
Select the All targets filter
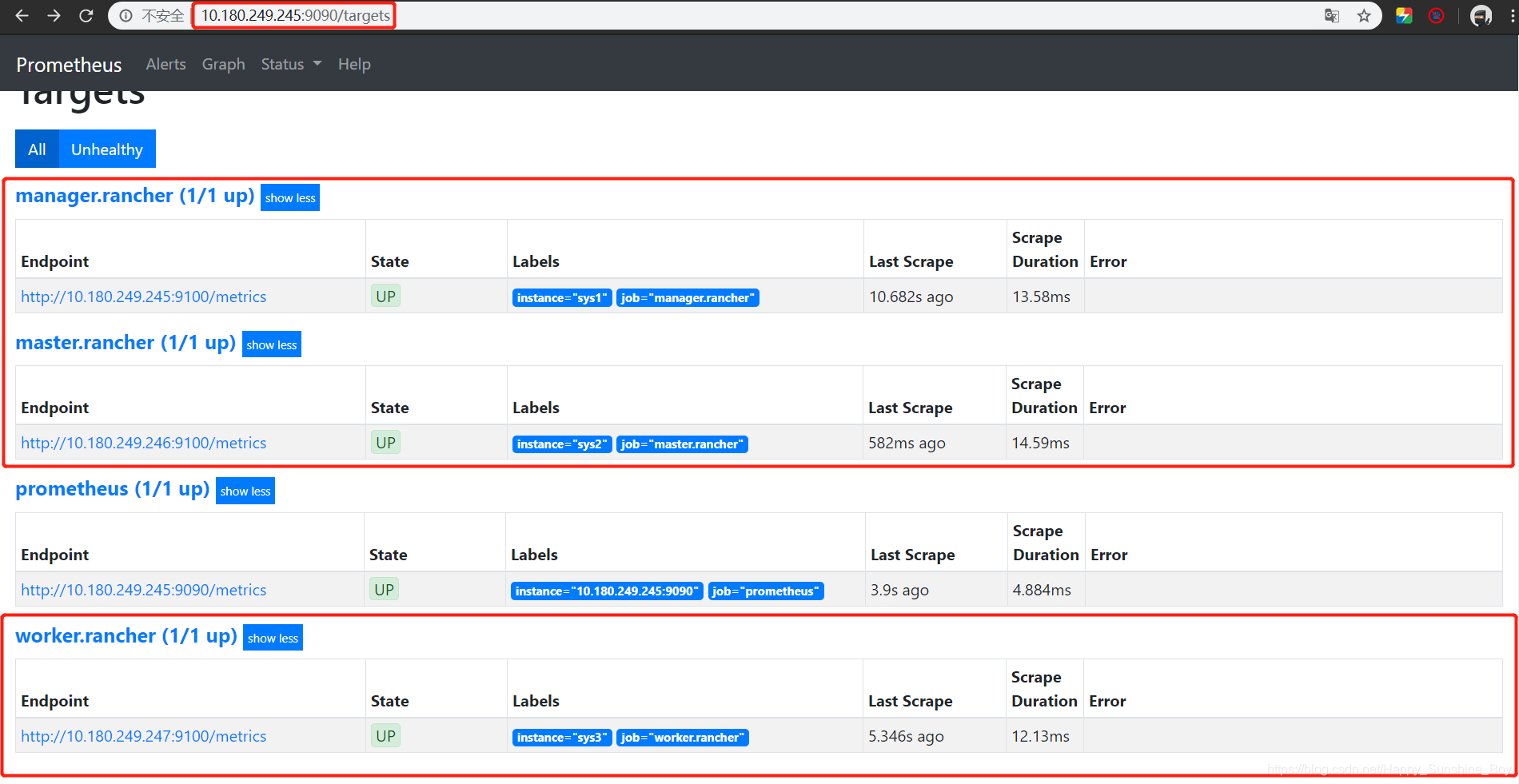(37, 149)
